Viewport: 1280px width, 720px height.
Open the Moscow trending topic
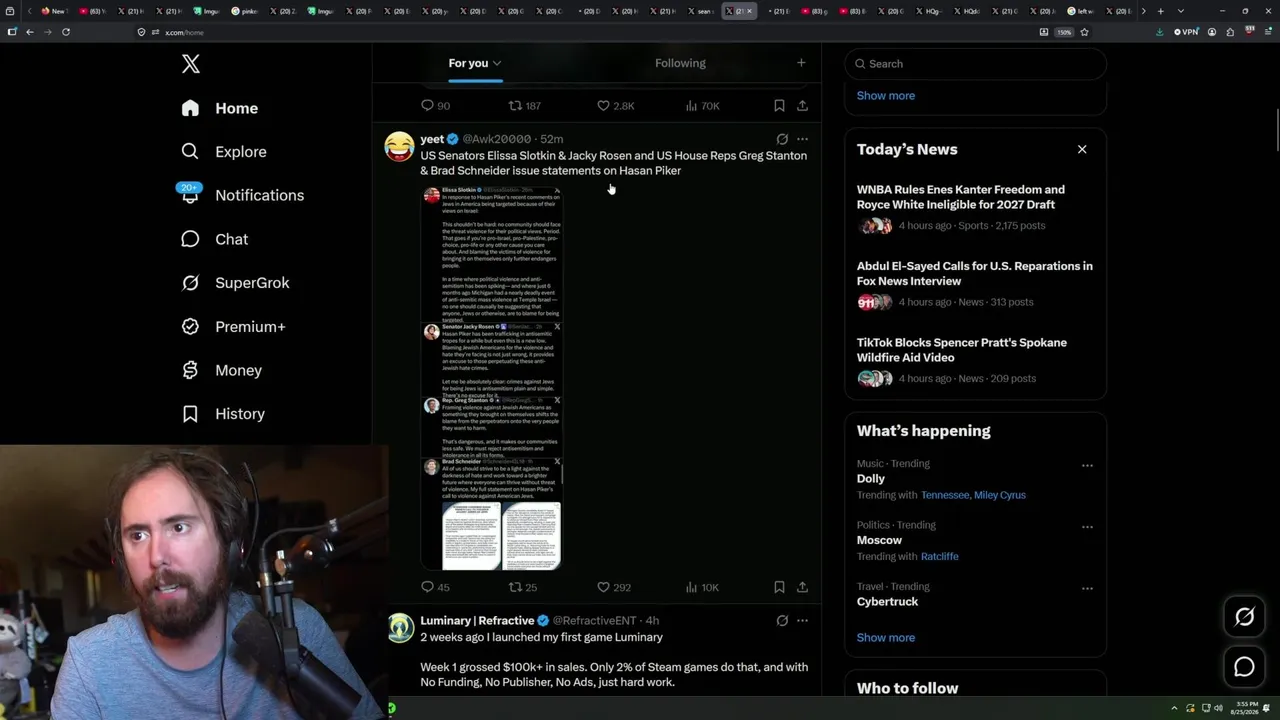[x=879, y=540]
